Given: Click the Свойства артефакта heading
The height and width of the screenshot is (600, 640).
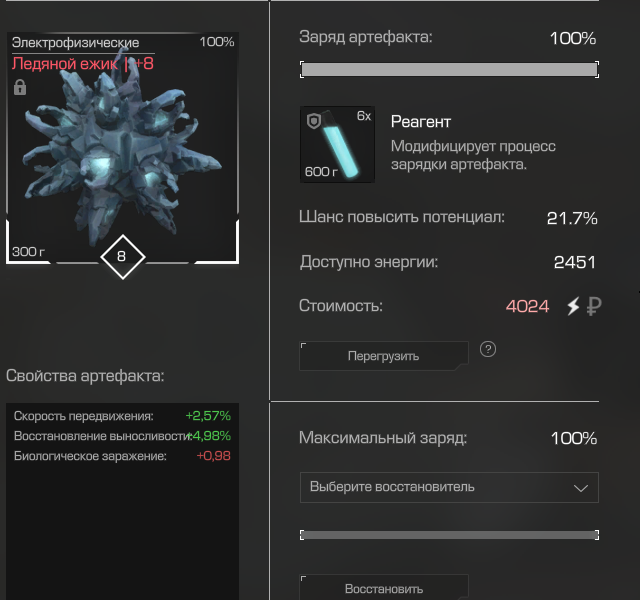Looking at the screenshot, I should click(85, 376).
